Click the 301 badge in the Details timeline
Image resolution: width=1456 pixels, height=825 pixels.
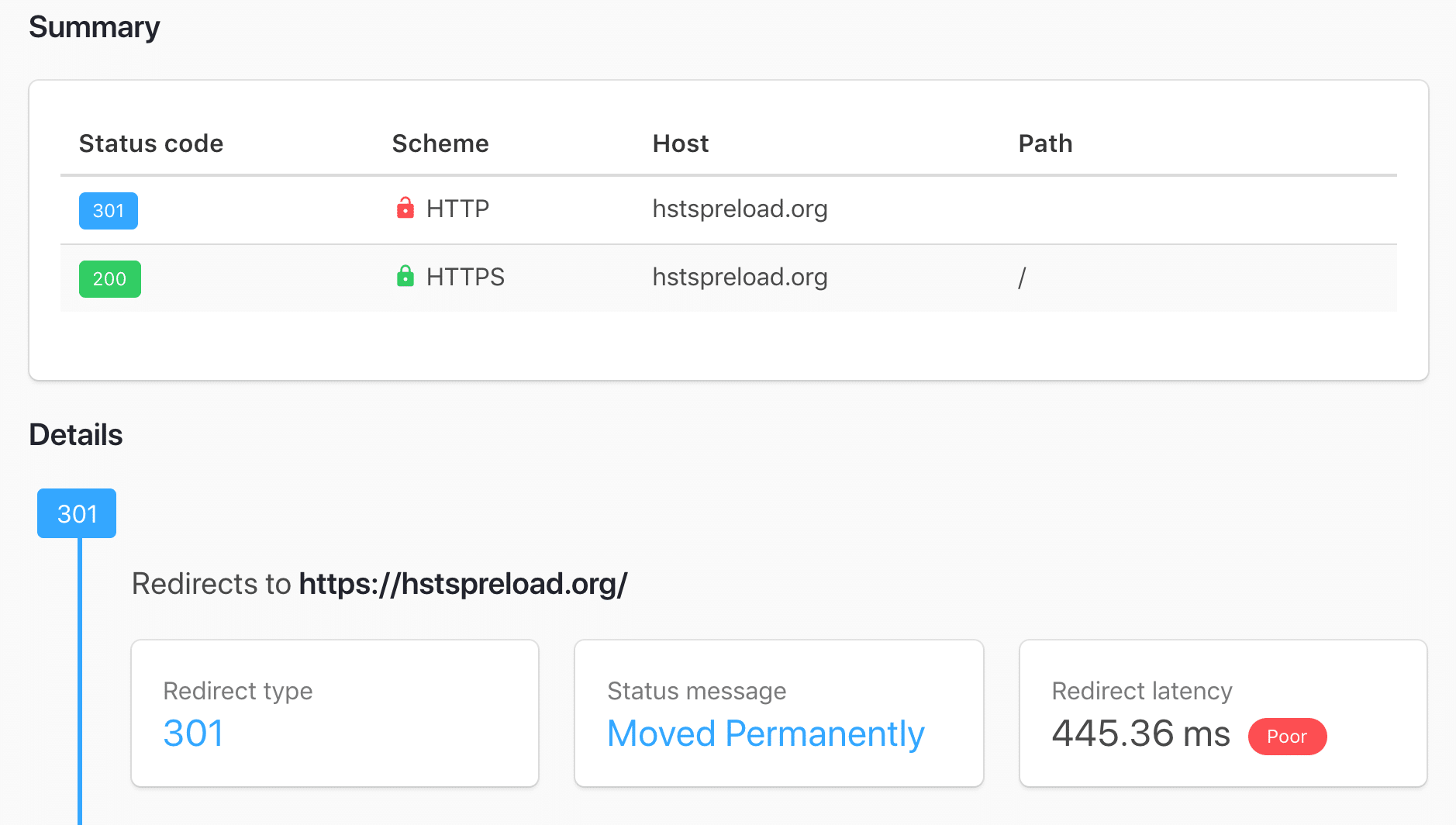76,513
